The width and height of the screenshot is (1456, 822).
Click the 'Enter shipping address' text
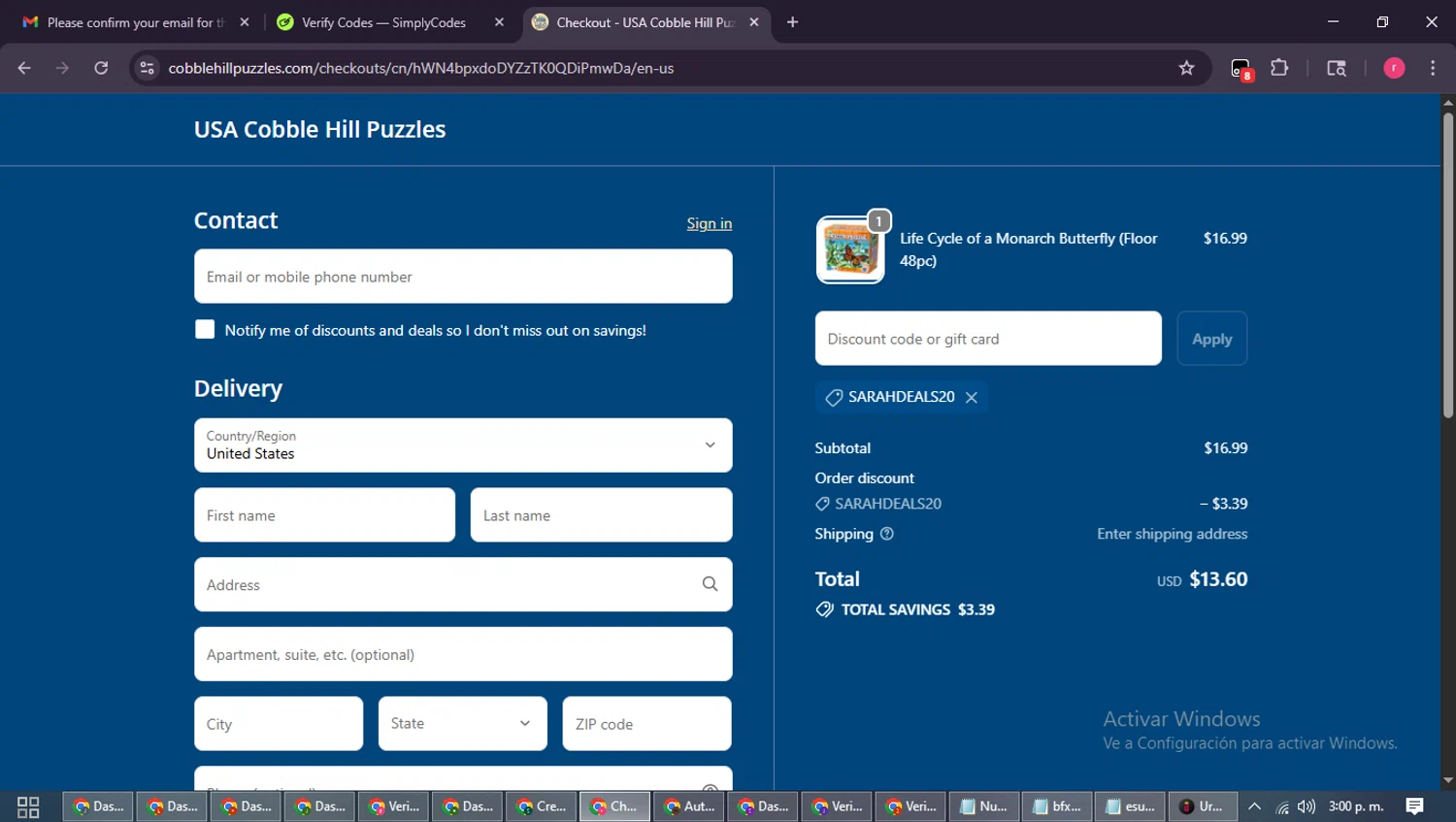[x=1172, y=534]
